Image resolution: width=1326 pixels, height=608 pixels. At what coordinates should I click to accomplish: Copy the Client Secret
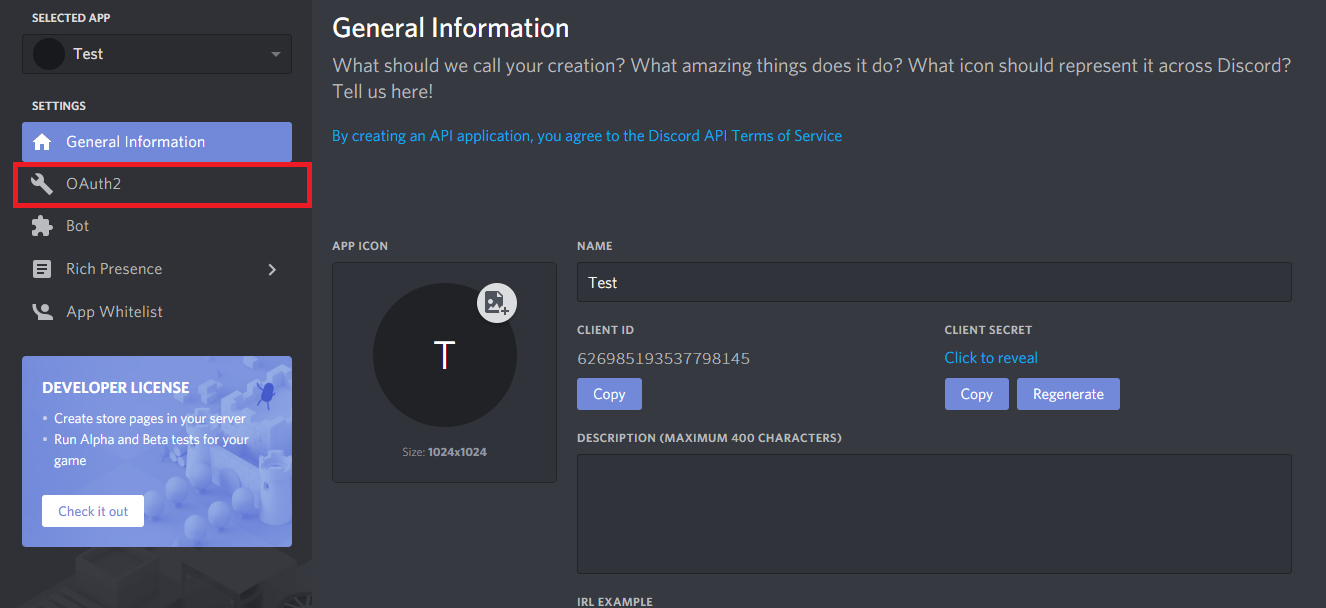pyautogui.click(x=977, y=394)
